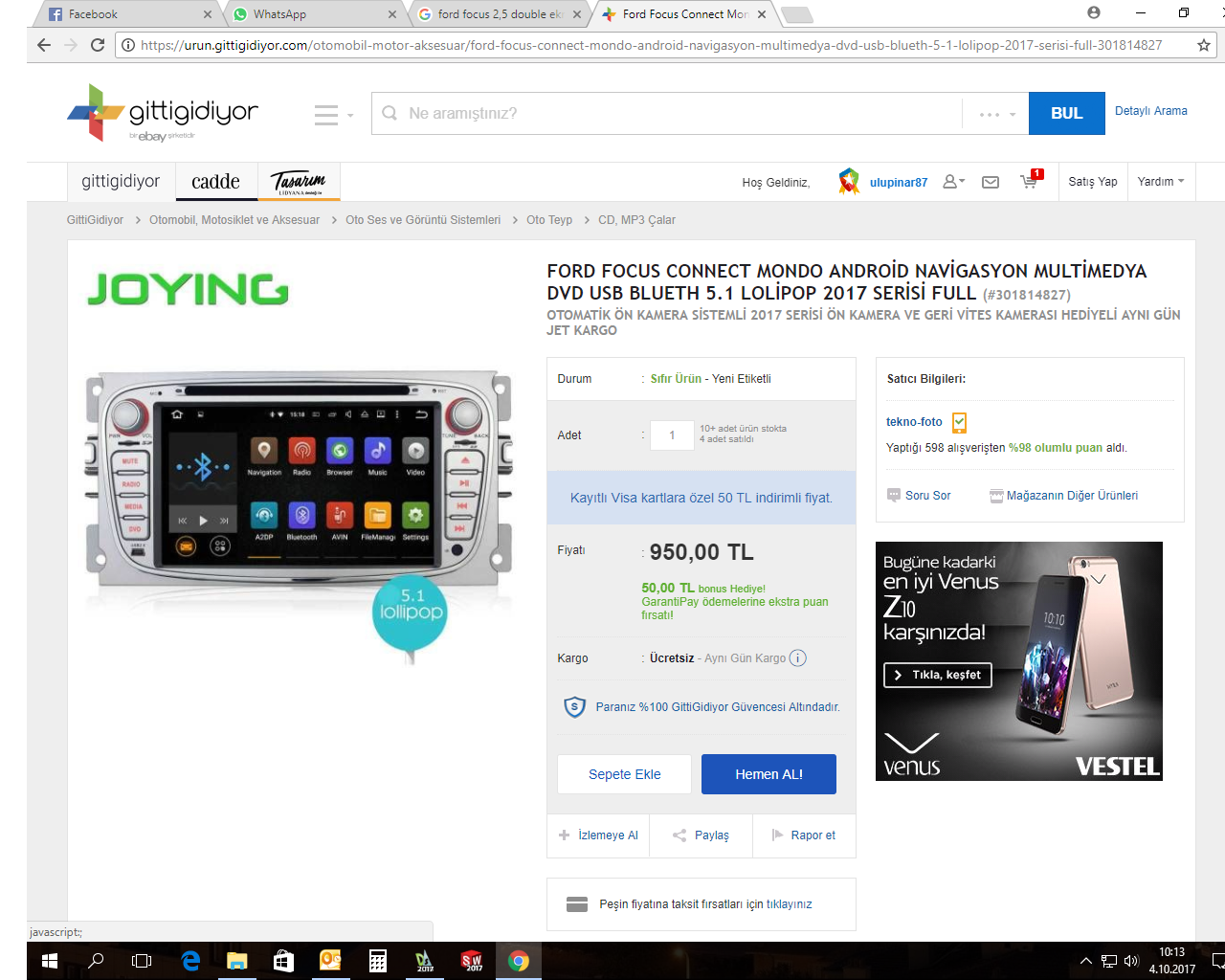Open File Explorer from taskbar
Screen dimensions: 1225x980
(236, 961)
